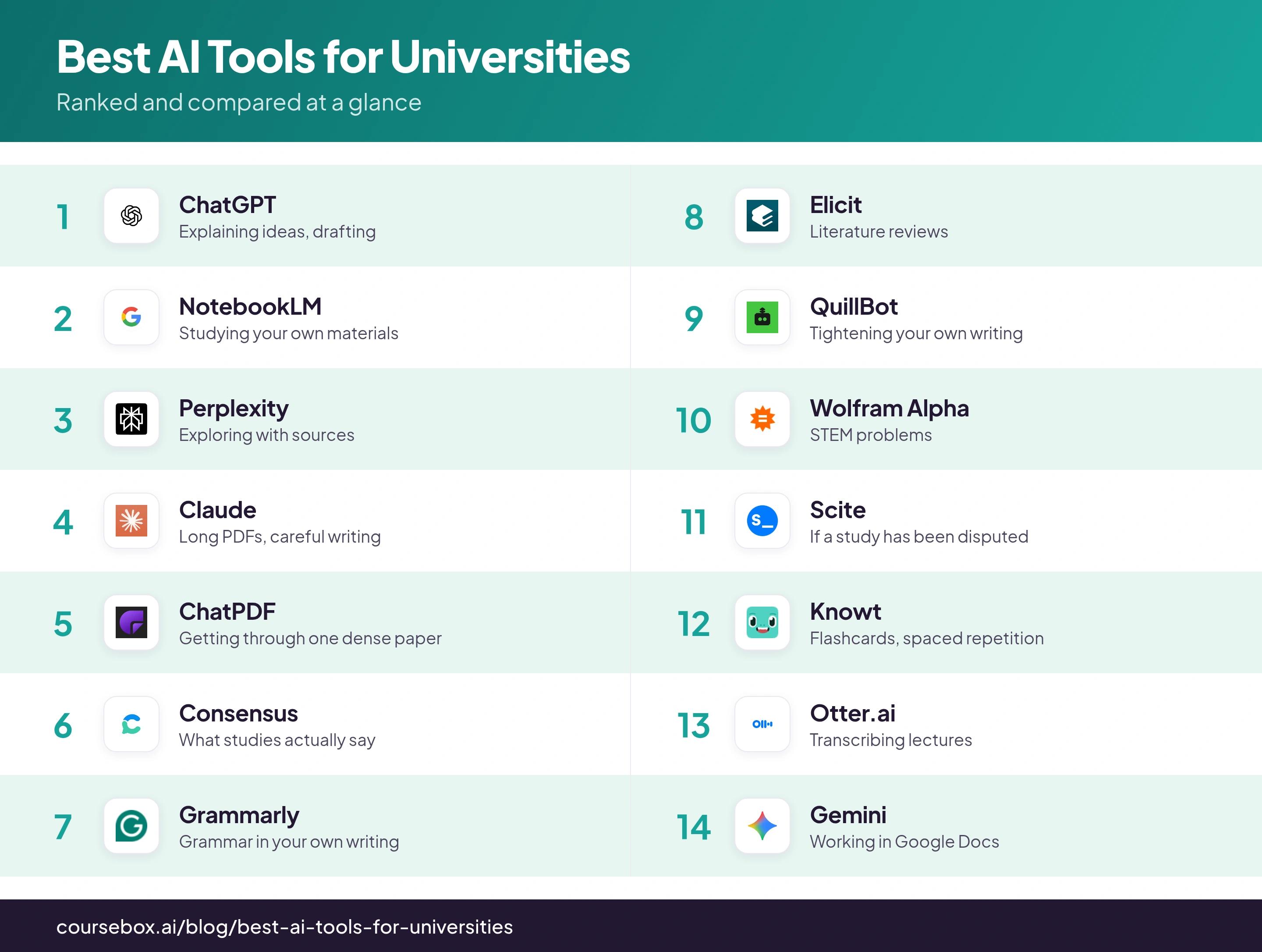Open the coursebox.ai blog URL in footer

(285, 927)
